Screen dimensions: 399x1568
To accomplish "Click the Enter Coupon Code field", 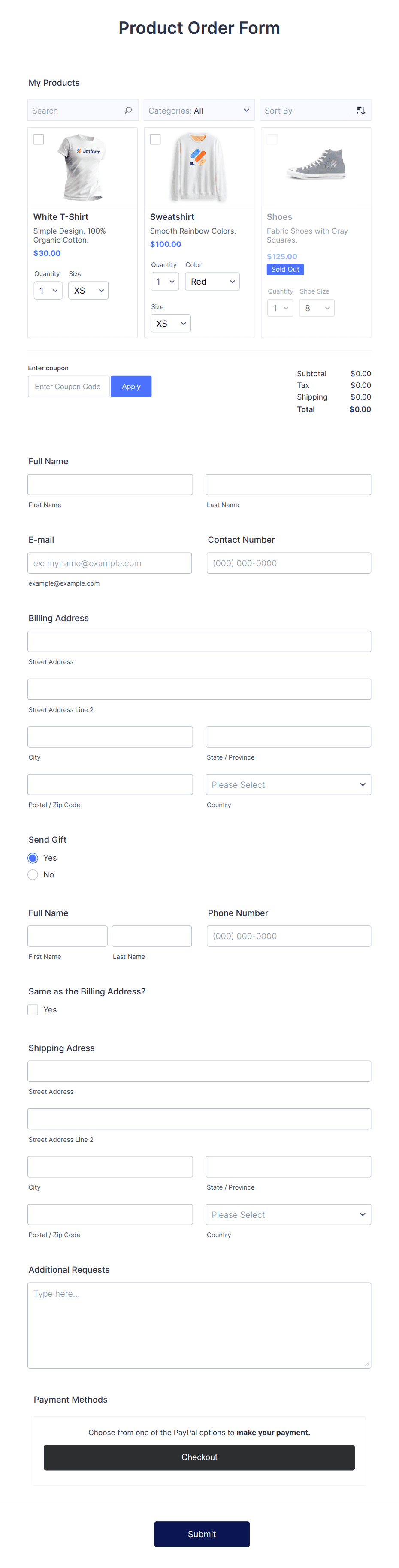I will pos(68,386).
